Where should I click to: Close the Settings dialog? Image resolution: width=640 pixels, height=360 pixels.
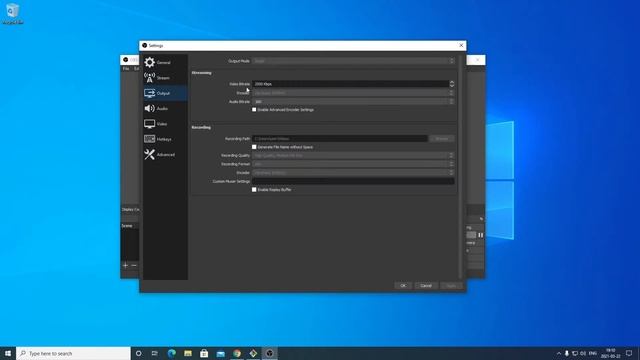[461, 45]
